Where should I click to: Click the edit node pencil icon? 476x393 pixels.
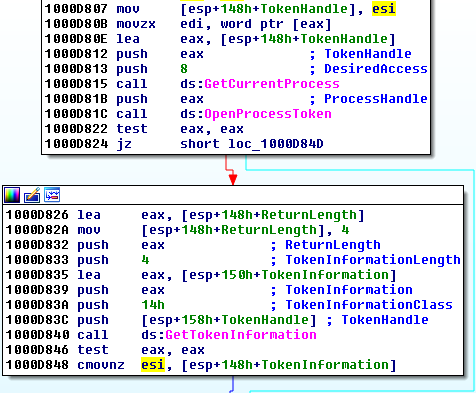tap(32, 195)
